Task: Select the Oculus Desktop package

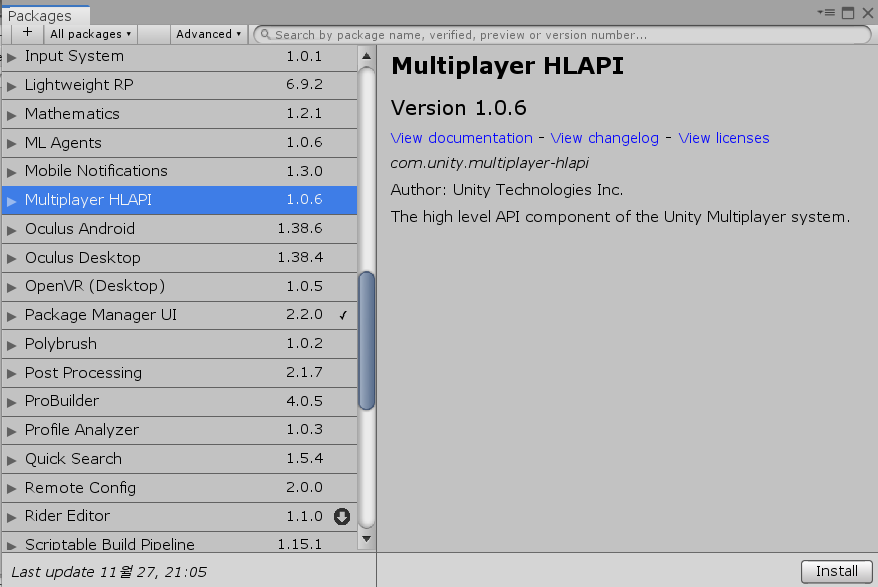Action: click(x=179, y=258)
